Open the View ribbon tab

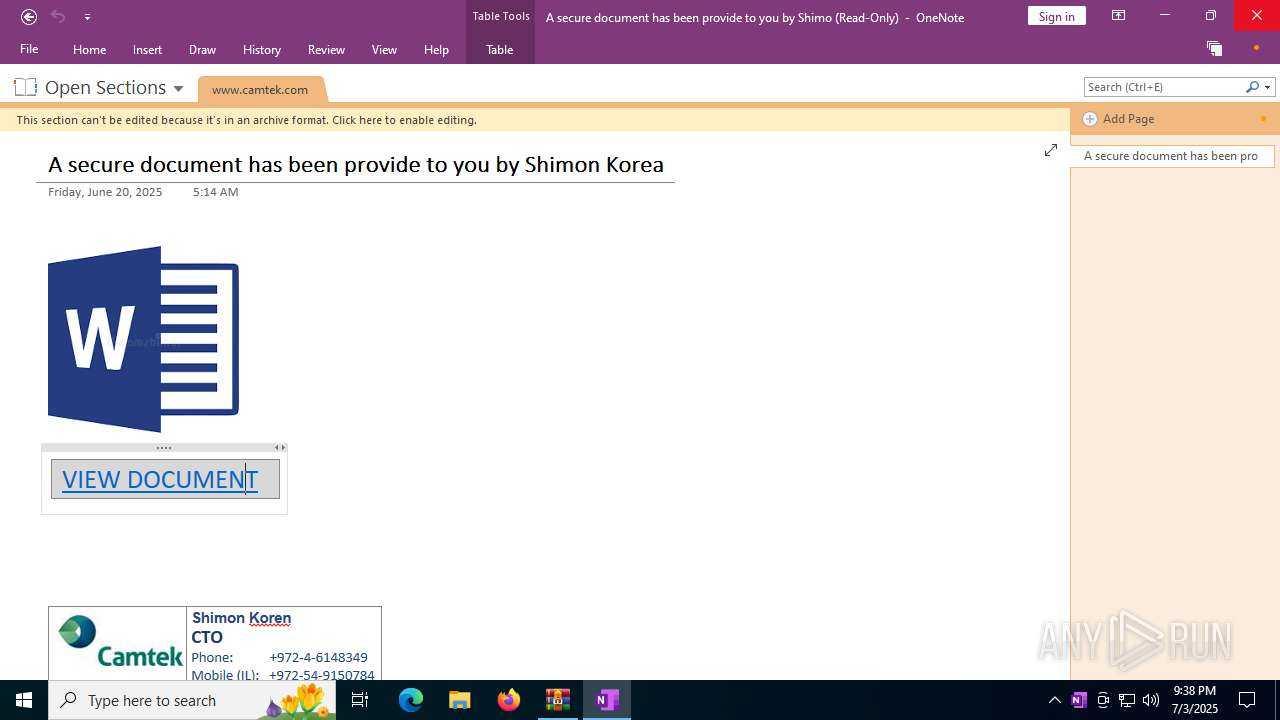pos(384,49)
